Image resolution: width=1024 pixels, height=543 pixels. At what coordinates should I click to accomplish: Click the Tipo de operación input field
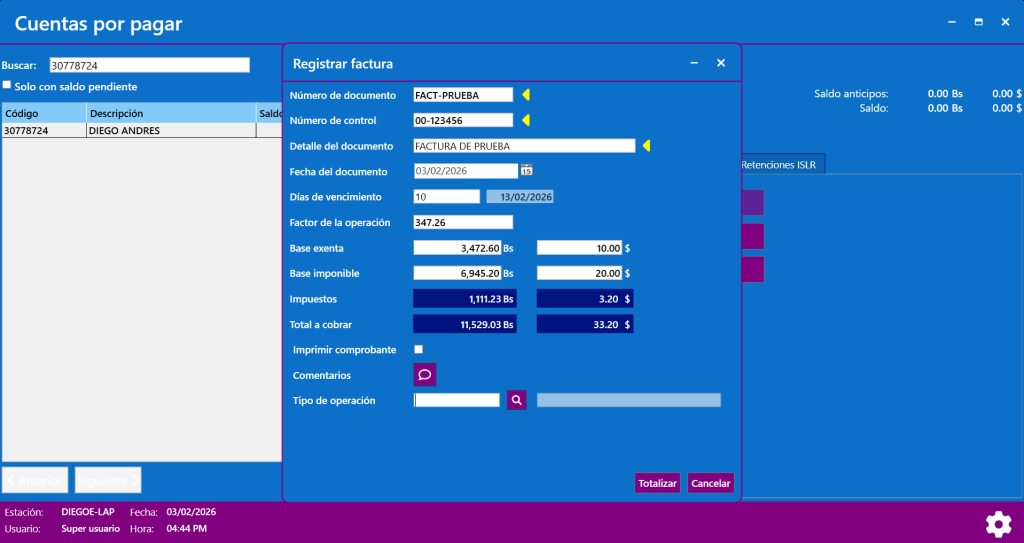coord(456,400)
